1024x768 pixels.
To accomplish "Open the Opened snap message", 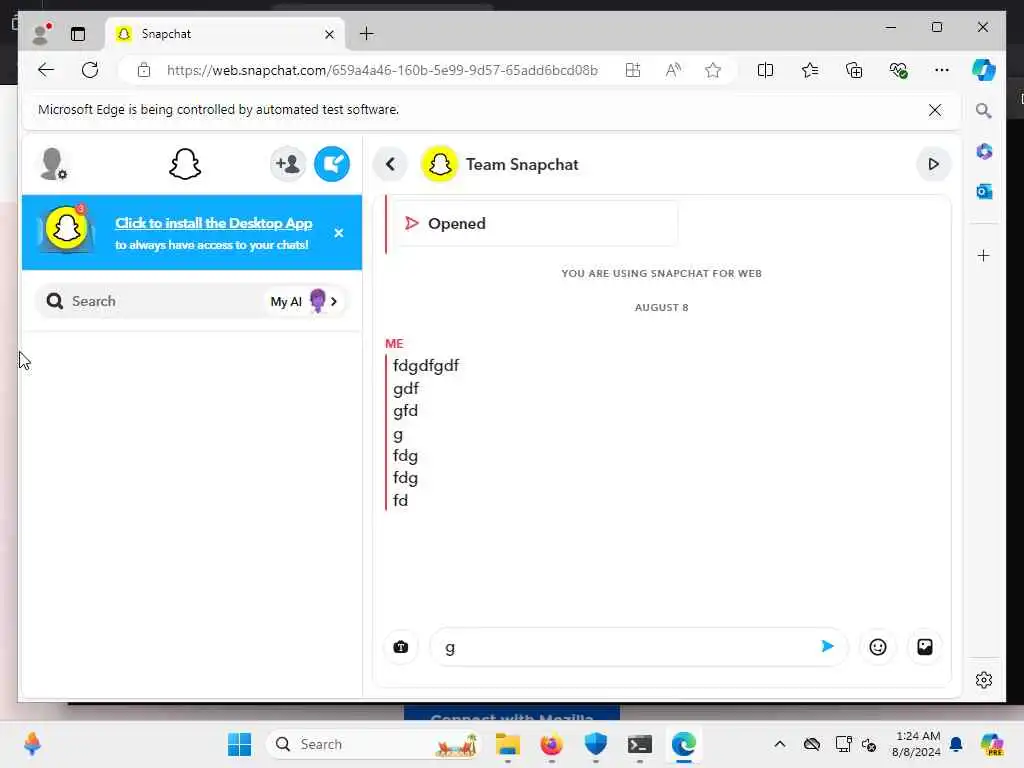I will pyautogui.click(x=535, y=223).
